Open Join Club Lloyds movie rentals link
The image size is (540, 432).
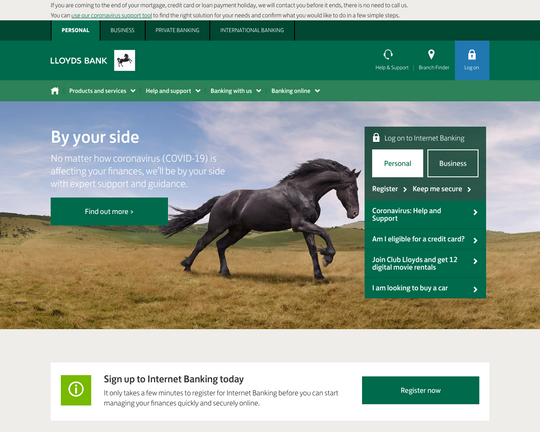coord(425,263)
